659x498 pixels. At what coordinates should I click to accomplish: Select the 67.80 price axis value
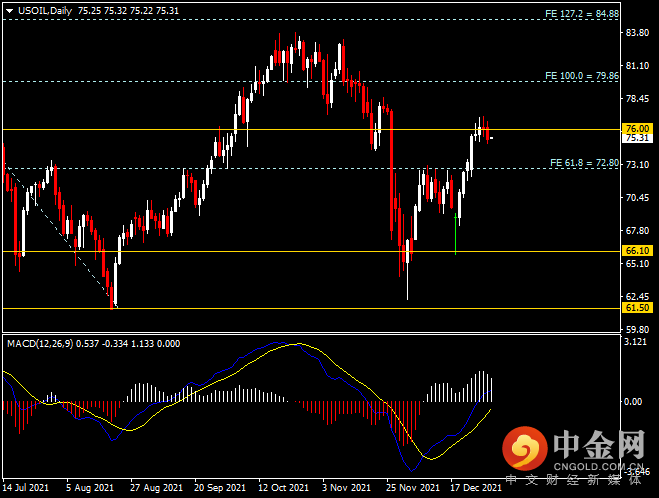[637, 230]
